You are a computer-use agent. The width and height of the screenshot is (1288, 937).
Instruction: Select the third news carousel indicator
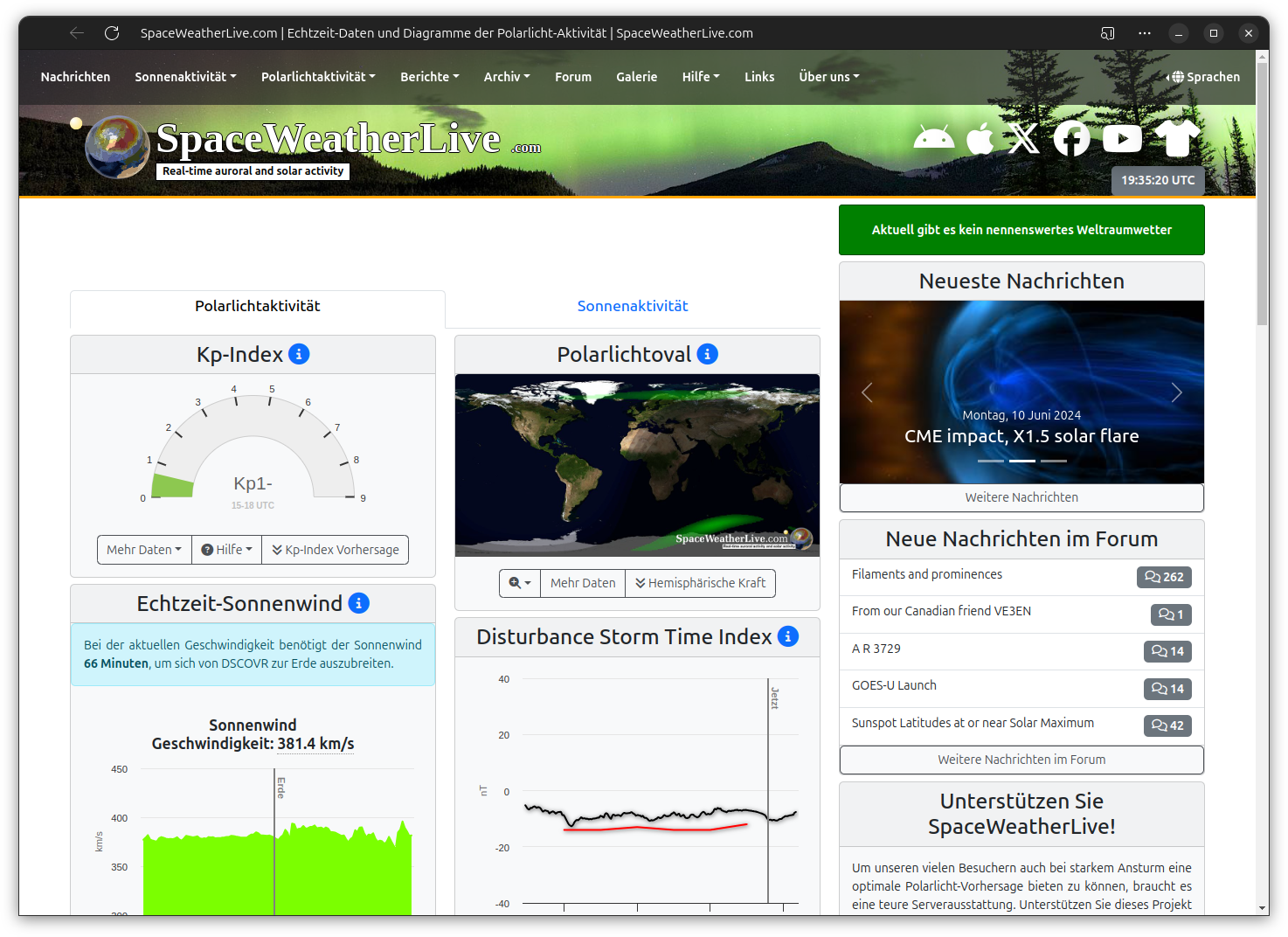coord(1053,461)
